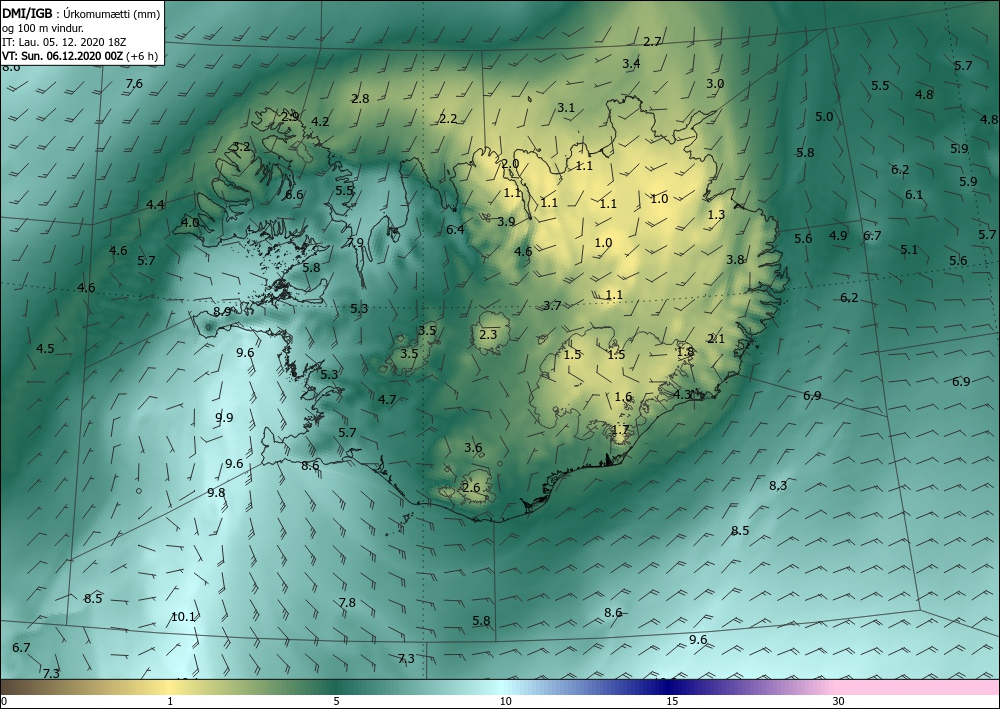Click the 3.9 value on the map
1000x709 pixels.
coord(506,222)
